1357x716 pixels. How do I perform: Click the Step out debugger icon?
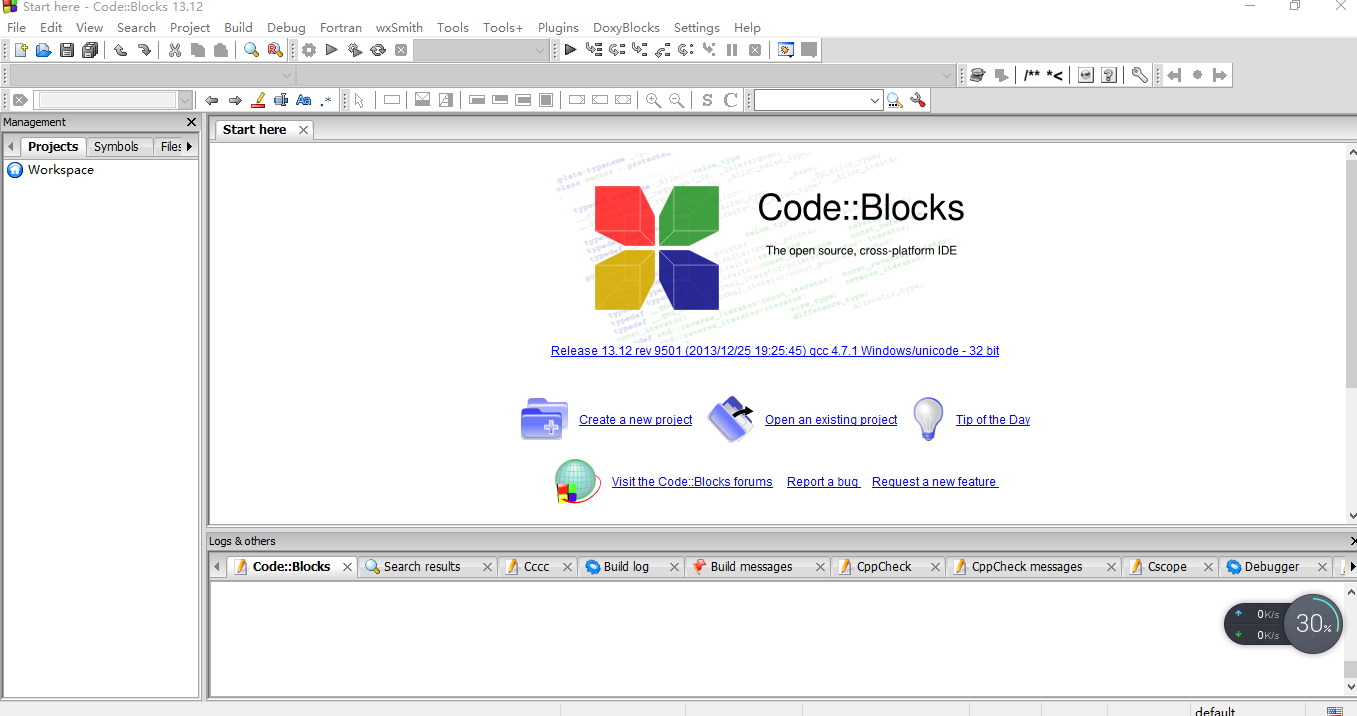663,50
